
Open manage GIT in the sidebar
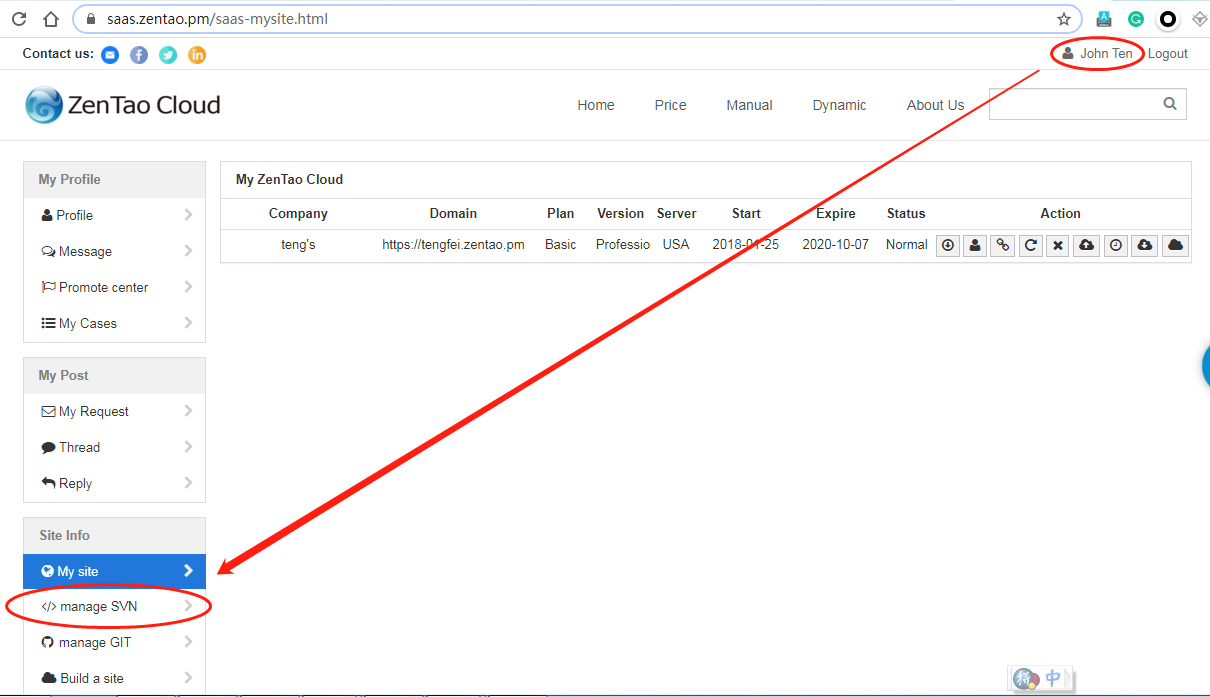pyautogui.click(x=114, y=642)
